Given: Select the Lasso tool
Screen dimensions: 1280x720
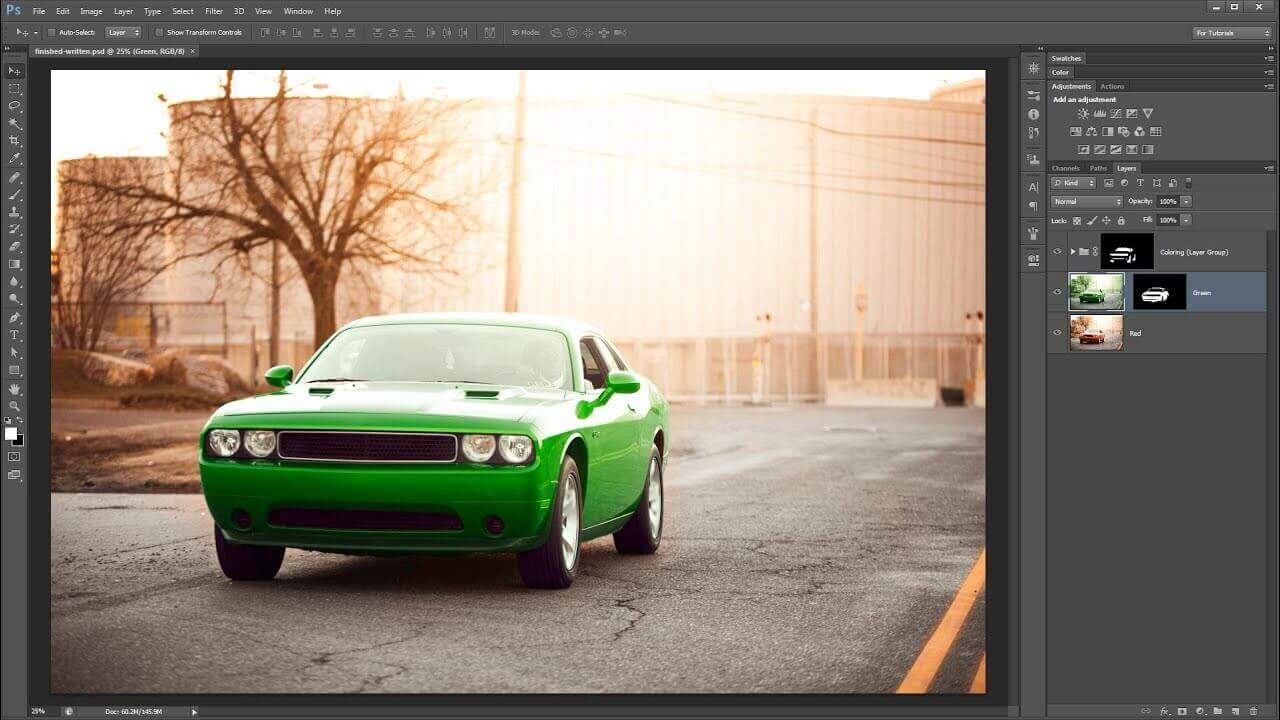Looking at the screenshot, I should click(14, 106).
